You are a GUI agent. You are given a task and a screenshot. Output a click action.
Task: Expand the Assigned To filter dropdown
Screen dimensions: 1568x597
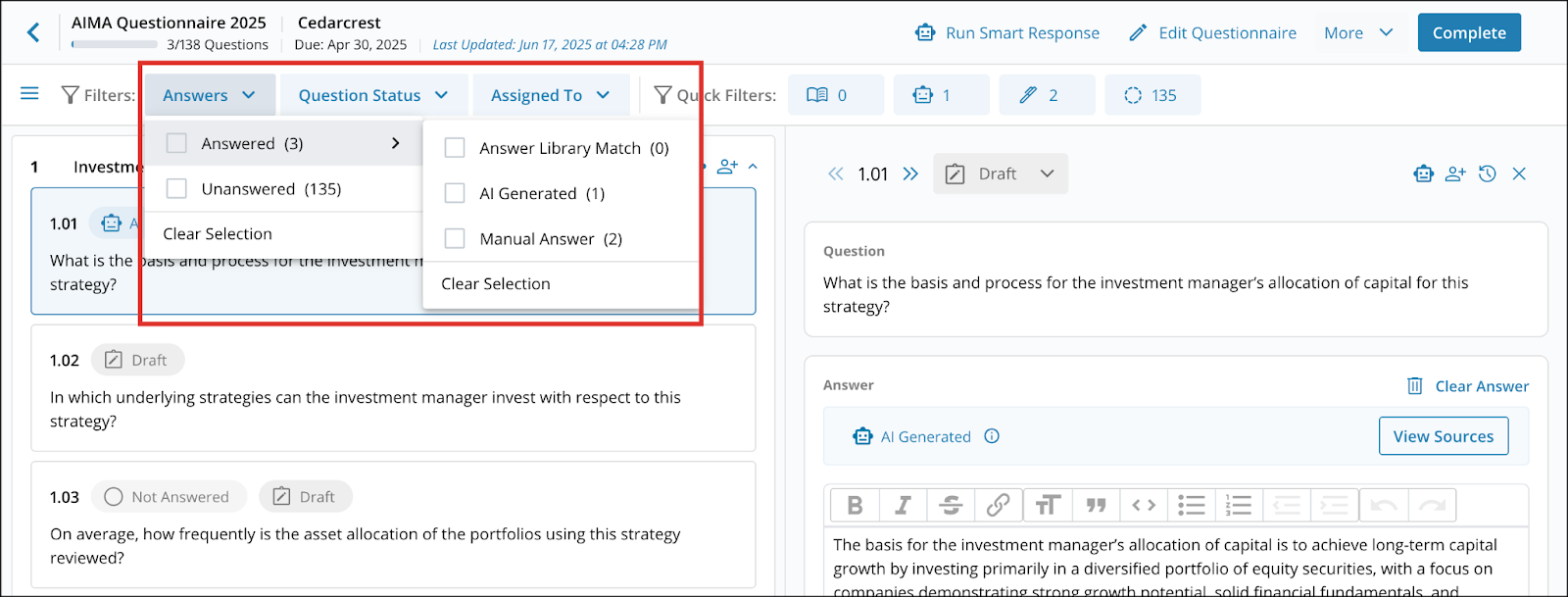coord(551,95)
